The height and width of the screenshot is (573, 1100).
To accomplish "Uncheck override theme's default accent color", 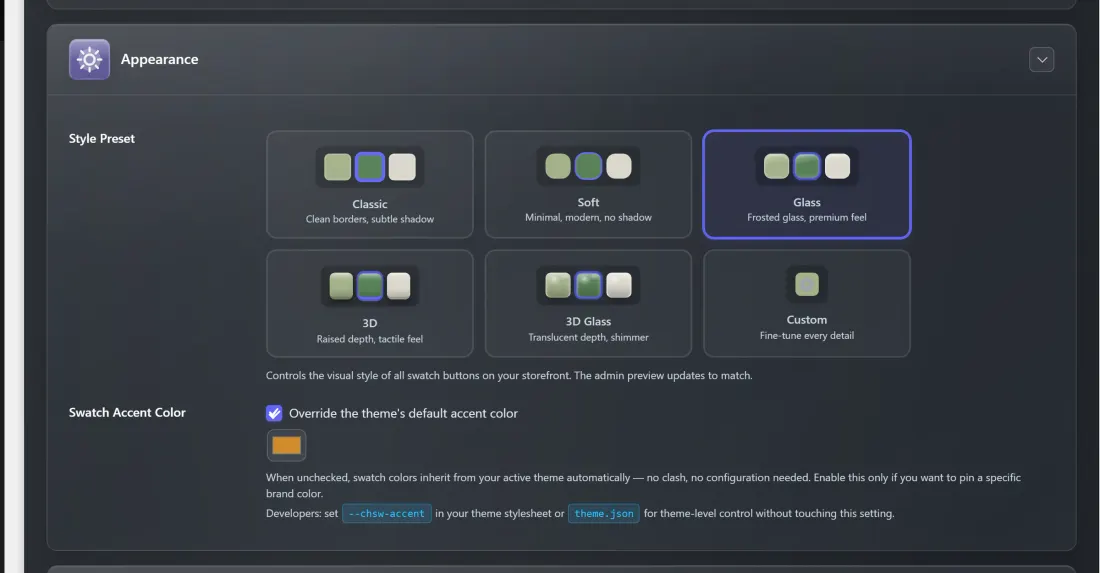I will pos(274,413).
